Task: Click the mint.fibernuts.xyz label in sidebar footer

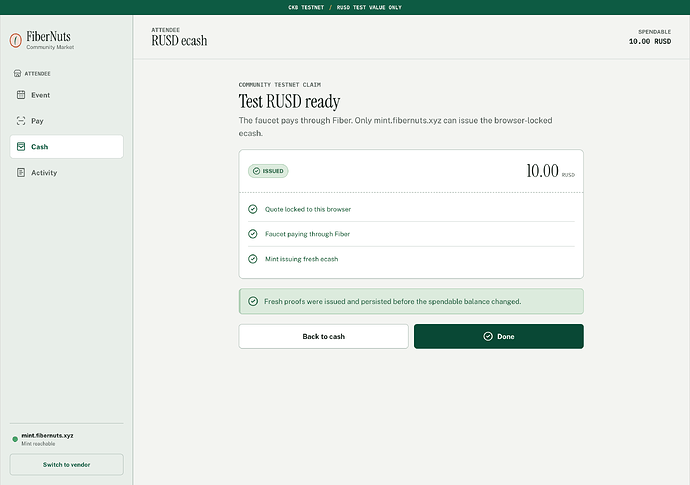Action: point(47,435)
